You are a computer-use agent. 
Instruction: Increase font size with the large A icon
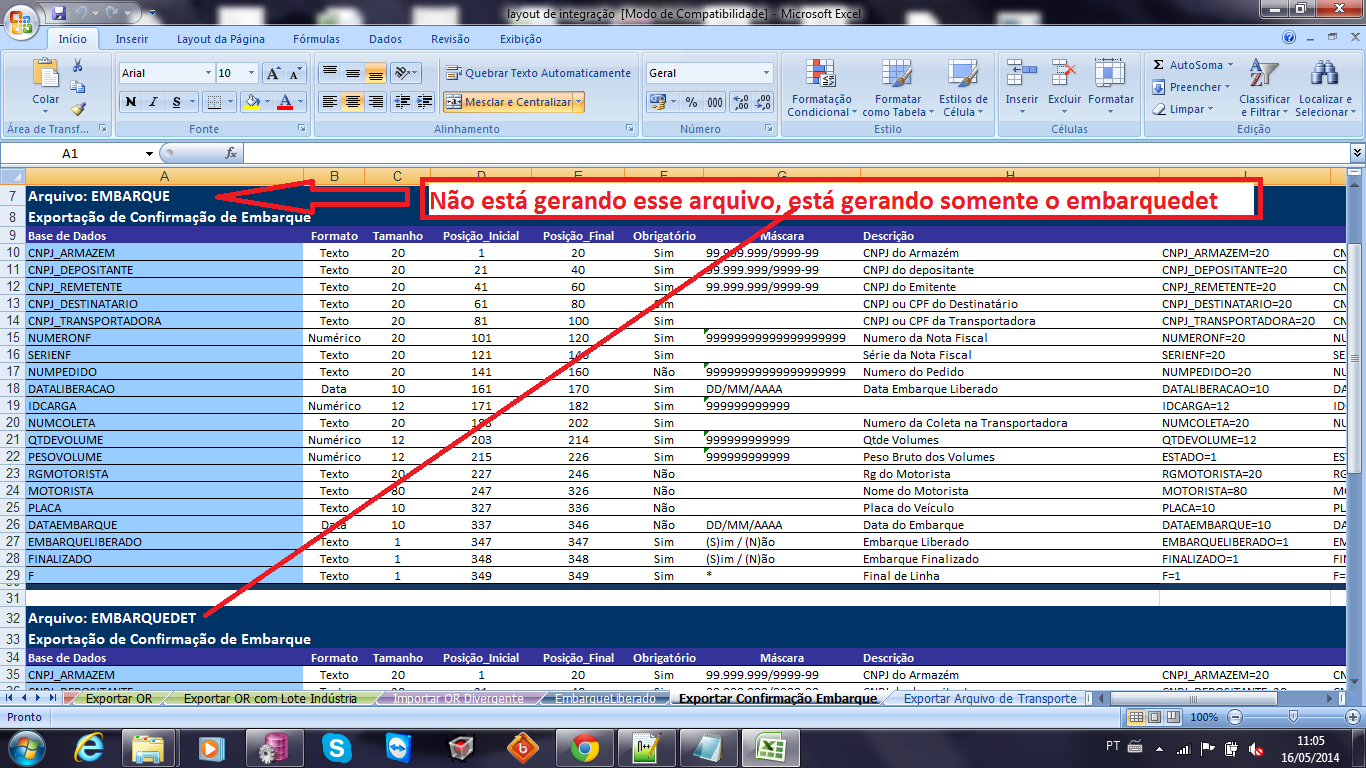tap(273, 73)
